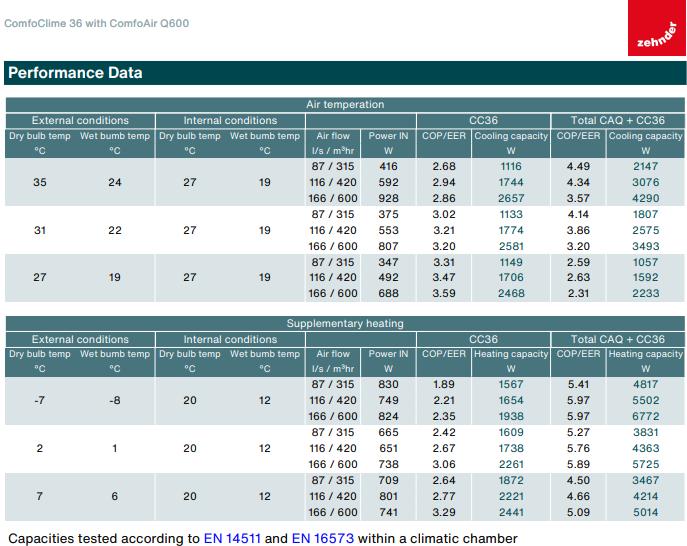This screenshot has width=687, height=546.
Task: Click external dry bulb temp -7
Action: click(x=40, y=400)
